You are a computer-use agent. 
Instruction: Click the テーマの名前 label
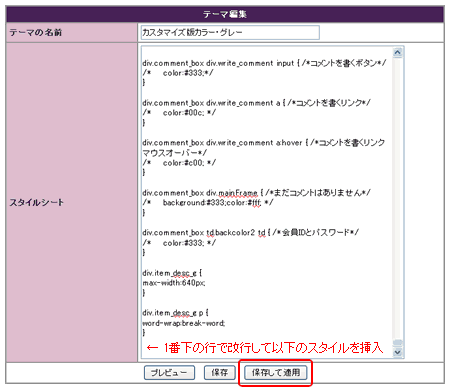point(35,32)
